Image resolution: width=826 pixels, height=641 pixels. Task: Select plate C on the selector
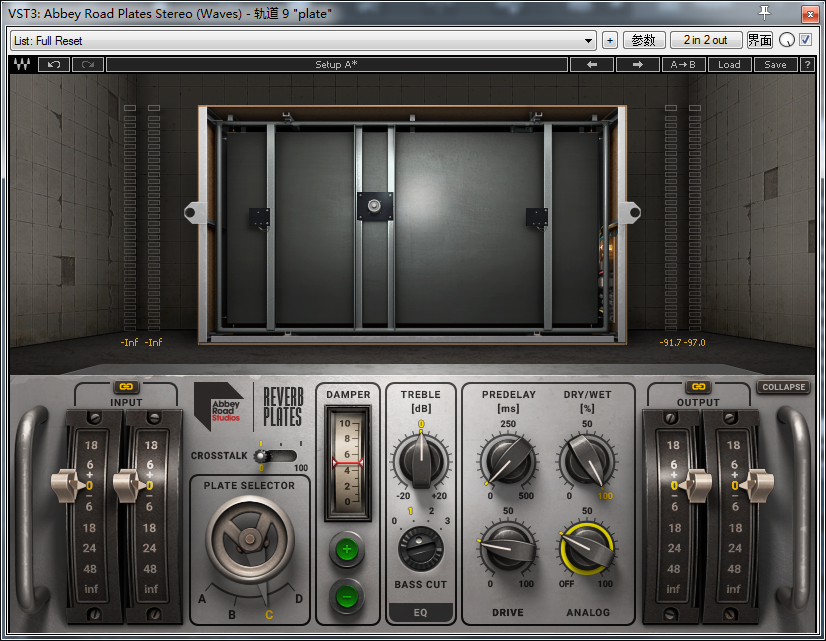pos(269,614)
